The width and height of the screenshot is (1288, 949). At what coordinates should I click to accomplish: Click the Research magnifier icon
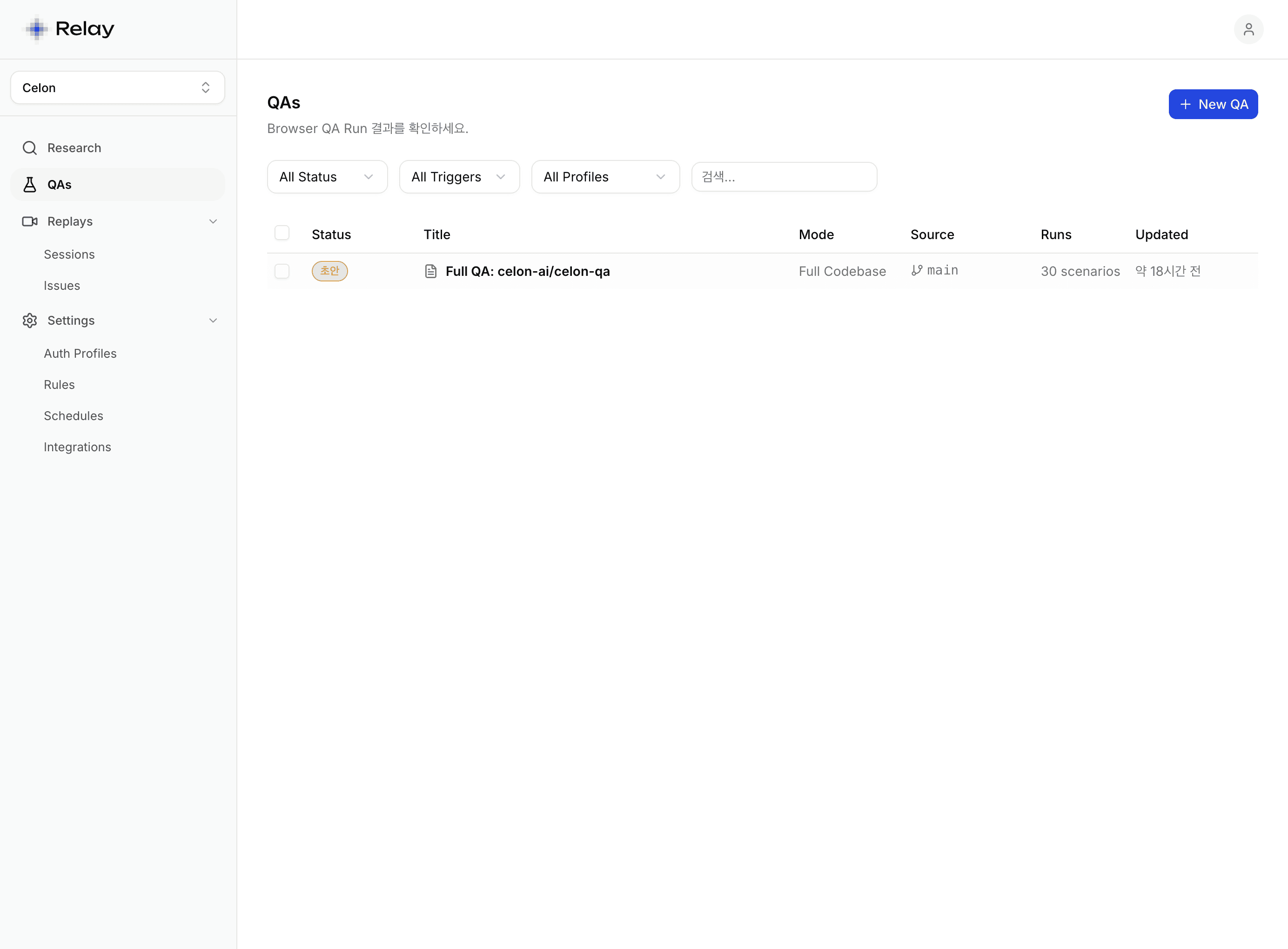click(30, 148)
